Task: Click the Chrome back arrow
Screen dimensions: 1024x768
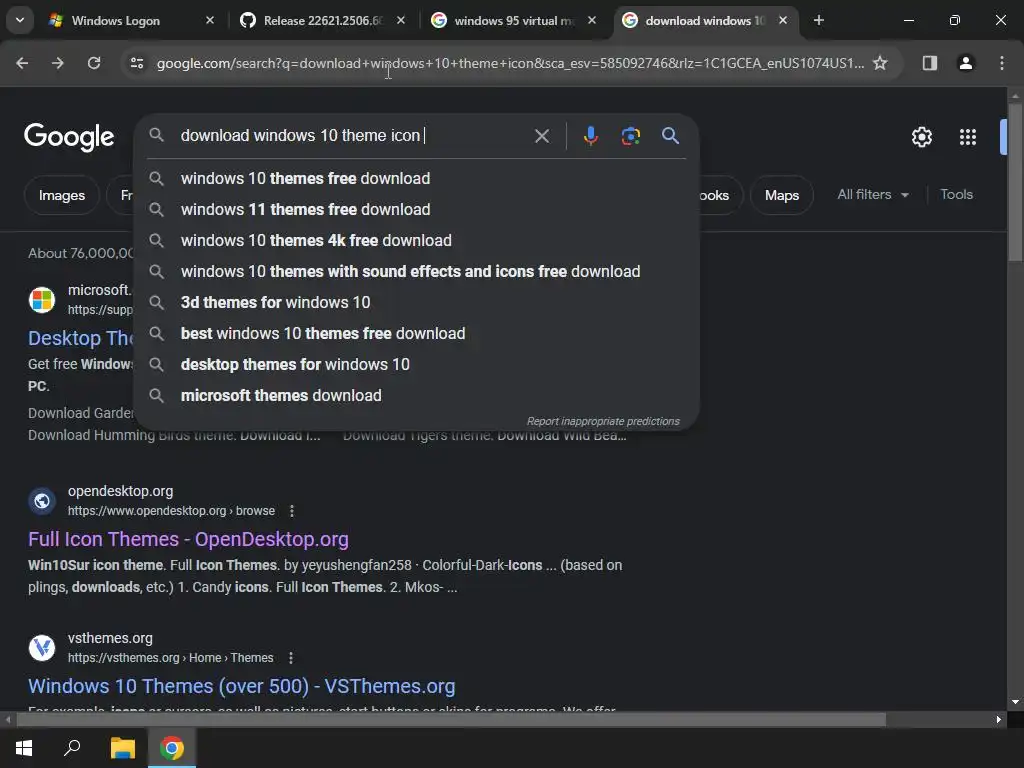Action: tap(22, 63)
